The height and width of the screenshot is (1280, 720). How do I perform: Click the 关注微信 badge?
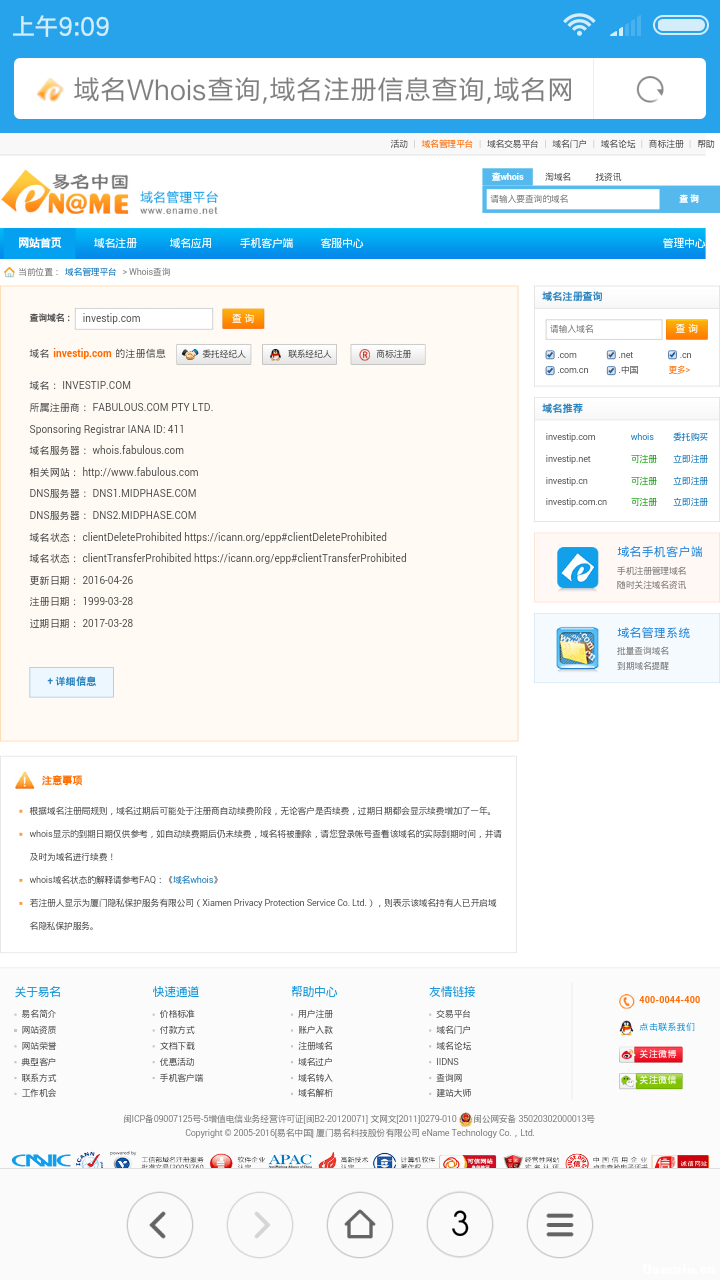click(651, 1080)
